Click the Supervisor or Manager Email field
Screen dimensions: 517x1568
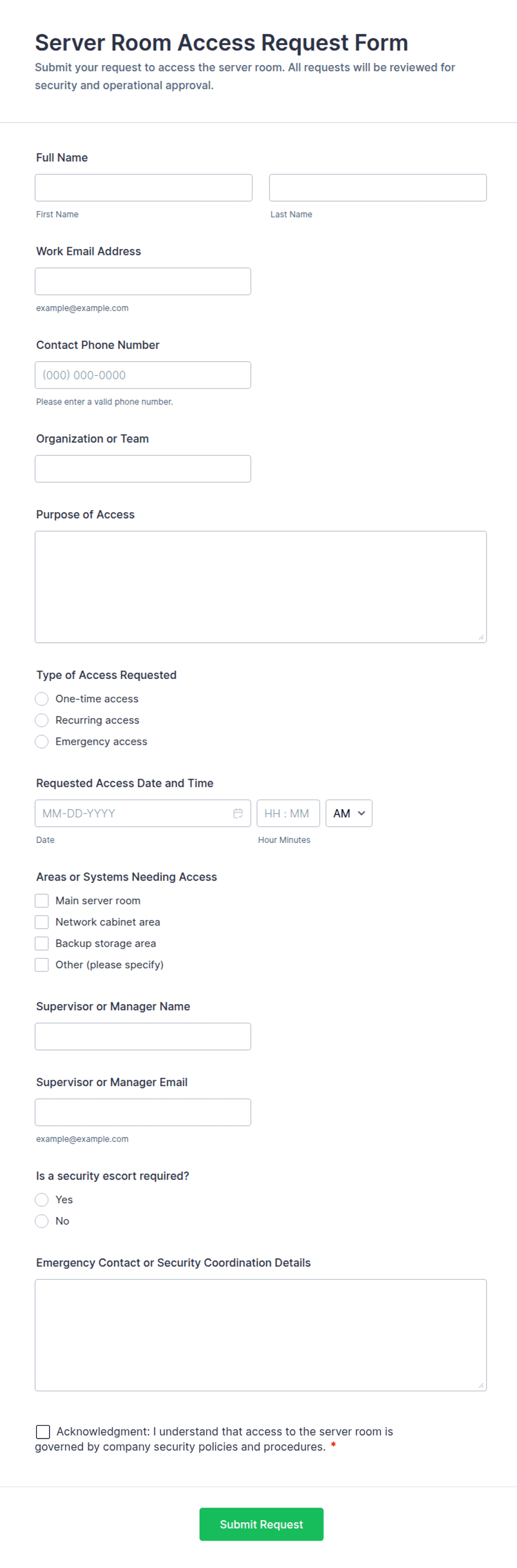click(143, 1111)
